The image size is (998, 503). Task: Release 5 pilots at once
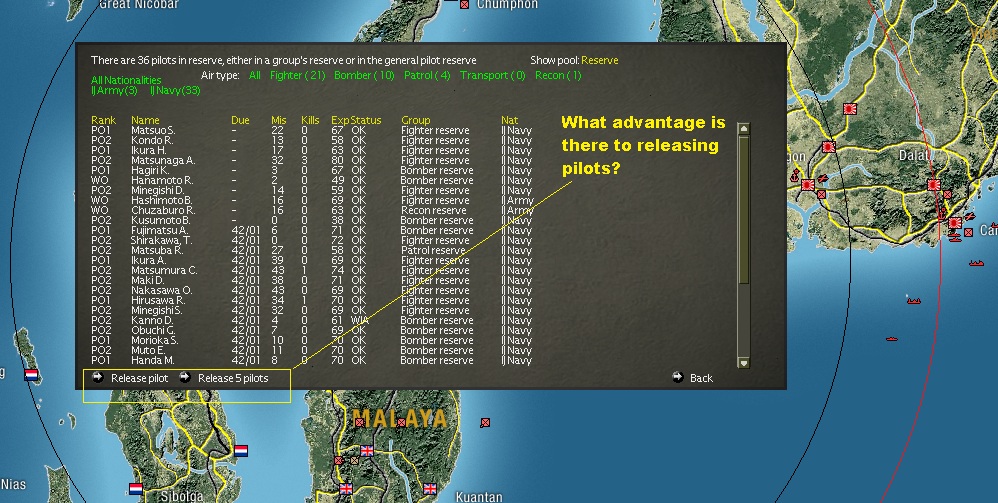(x=233, y=378)
